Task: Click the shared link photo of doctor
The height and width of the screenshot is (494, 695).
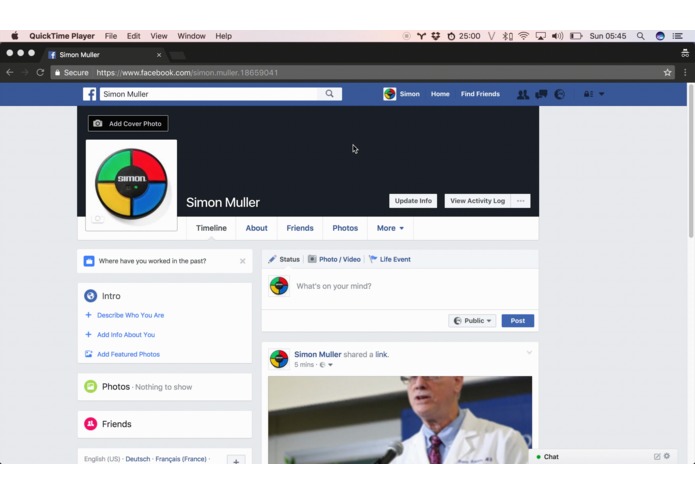Action: click(400, 420)
